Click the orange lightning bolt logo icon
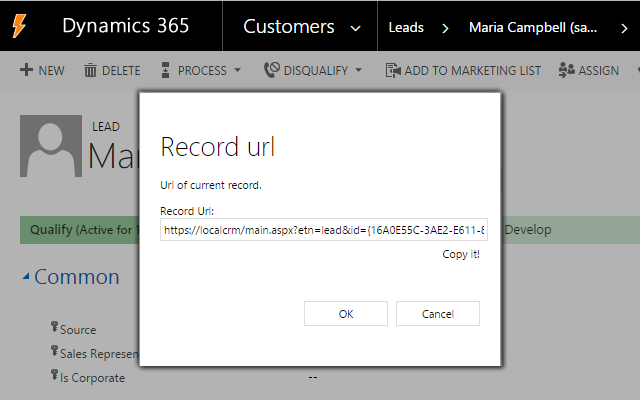Viewport: 640px width, 400px height. coord(19,25)
